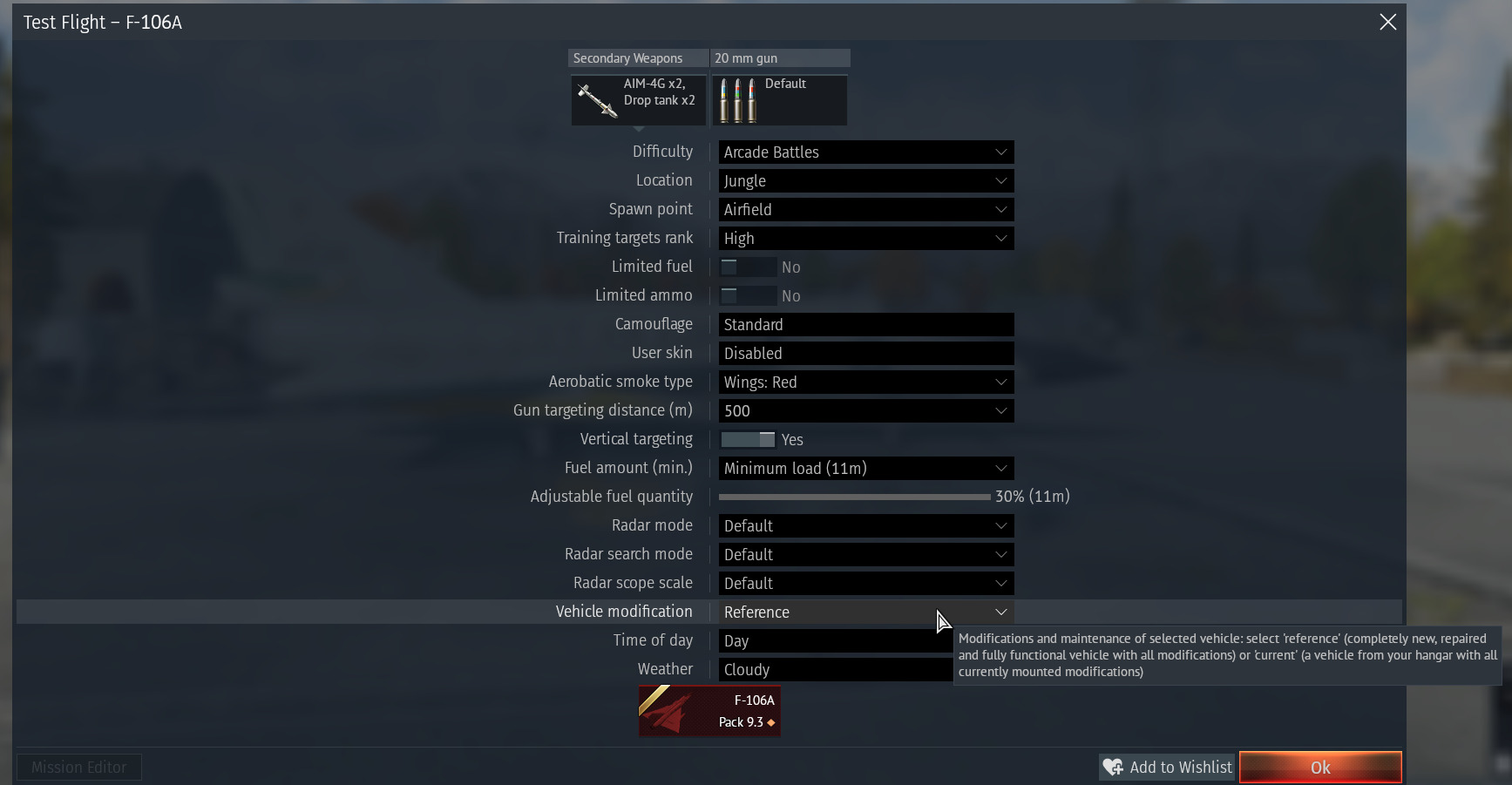The image size is (1512, 785).
Task: Open Aerobatic smoke type dropdown arrow
Action: click(1000, 382)
